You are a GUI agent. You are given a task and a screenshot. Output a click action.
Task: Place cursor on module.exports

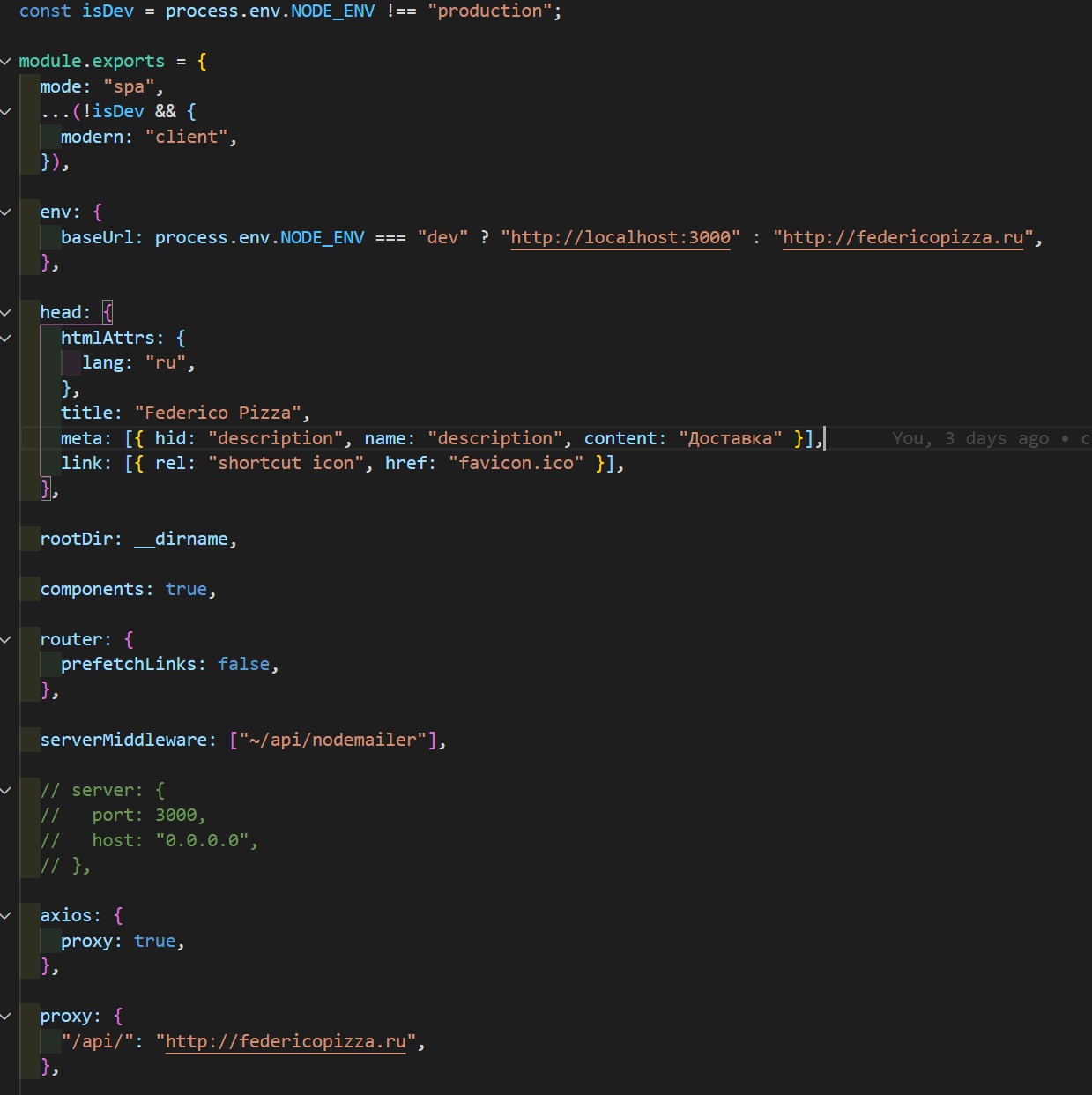pyautogui.click(x=92, y=61)
